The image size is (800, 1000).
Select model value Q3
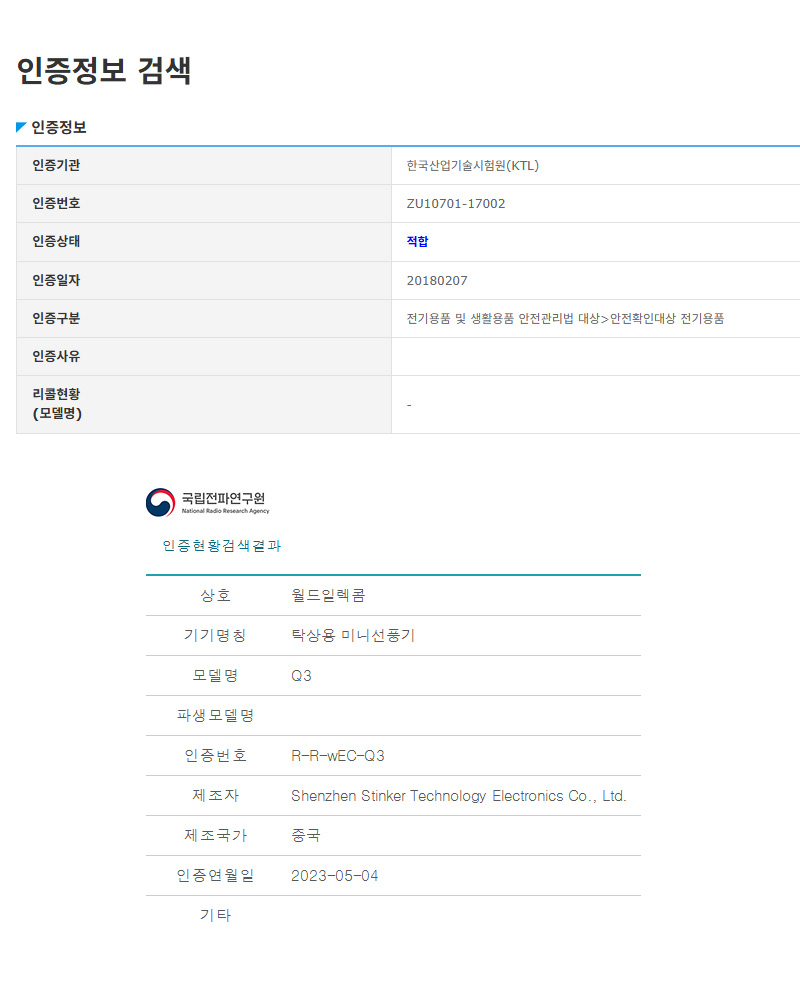point(301,676)
